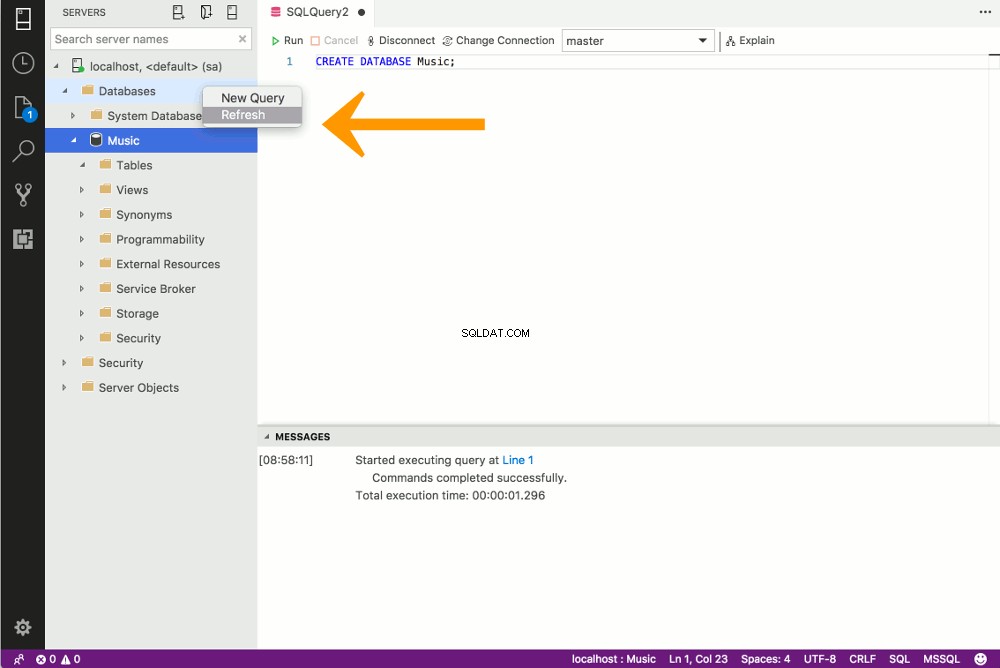The image size is (1000, 668).
Task: Click MSSQL provider in status bar
Action: click(941, 659)
